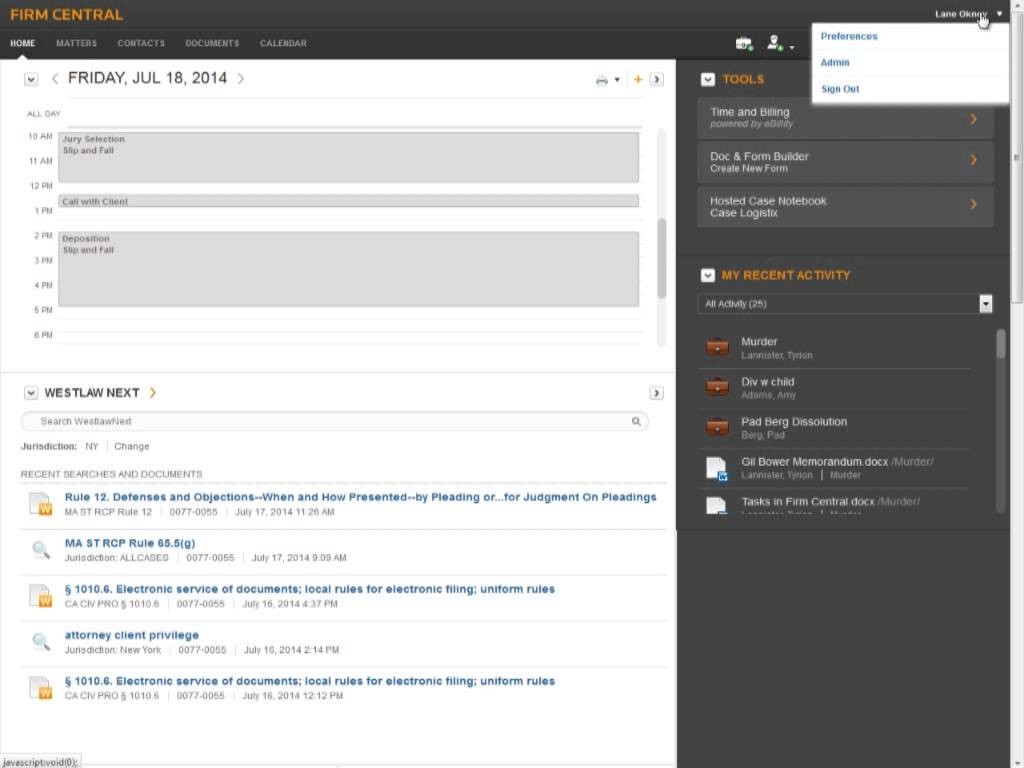Collapse the calendar panel
This screenshot has height=768, width=1024.
coord(31,79)
